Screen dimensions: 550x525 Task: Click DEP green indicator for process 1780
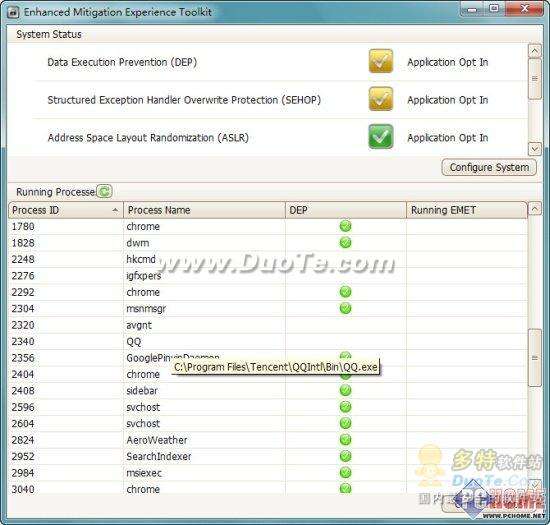click(346, 226)
